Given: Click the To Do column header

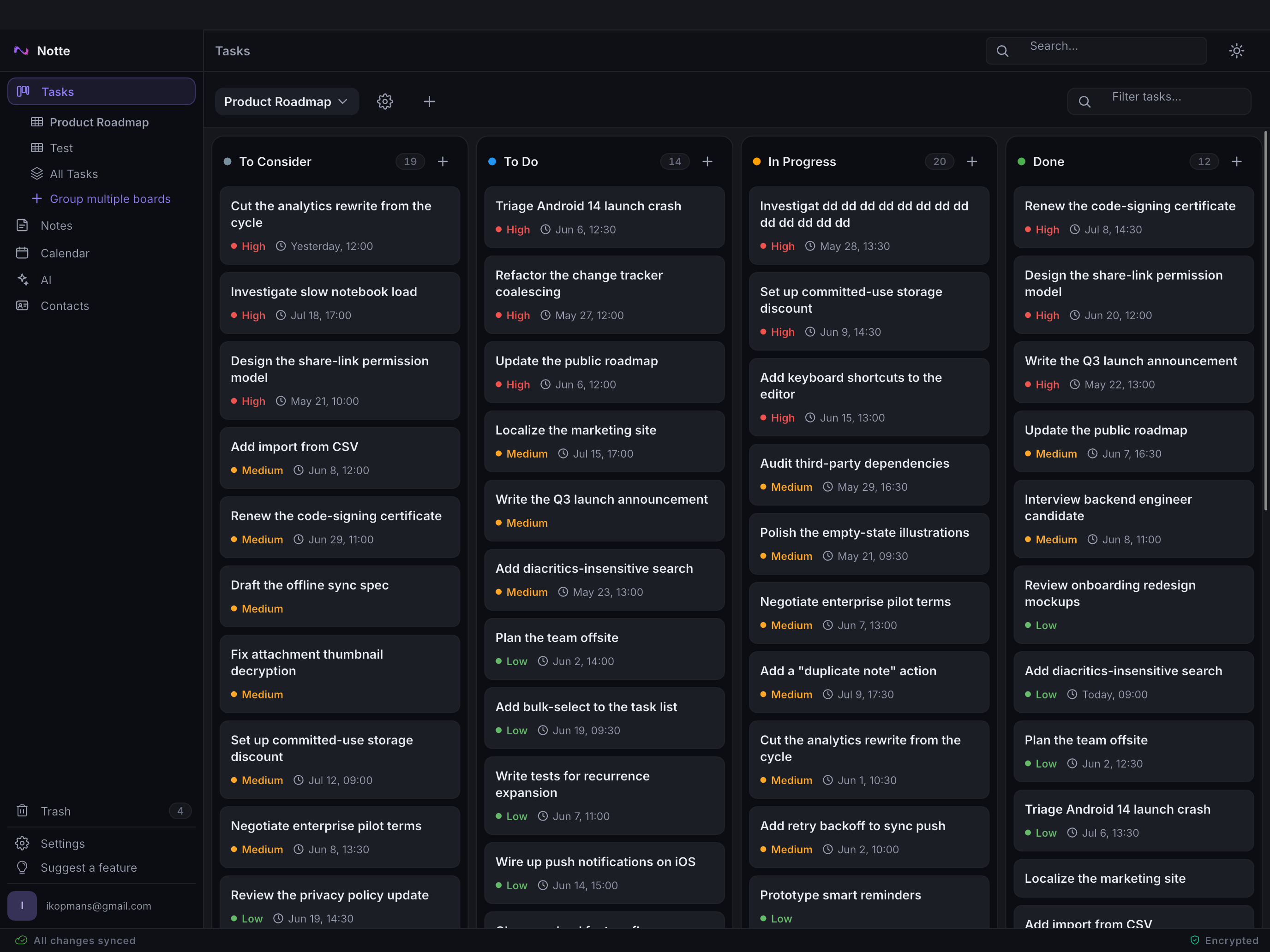Looking at the screenshot, I should [521, 162].
